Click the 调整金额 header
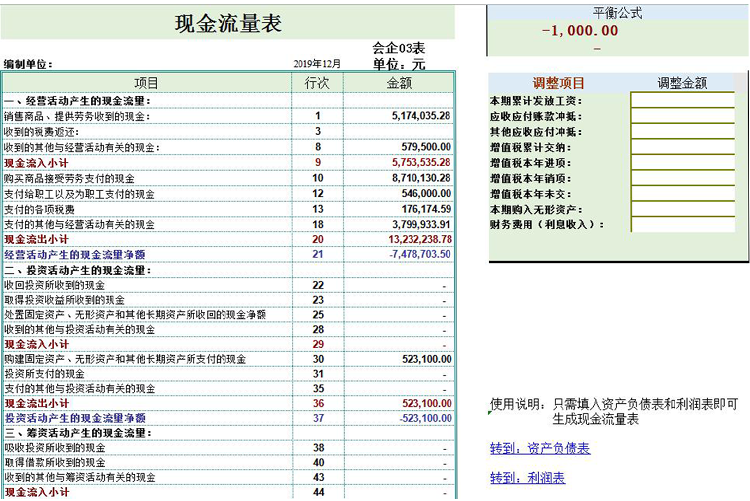The width and height of the screenshot is (750, 501). coord(682,83)
